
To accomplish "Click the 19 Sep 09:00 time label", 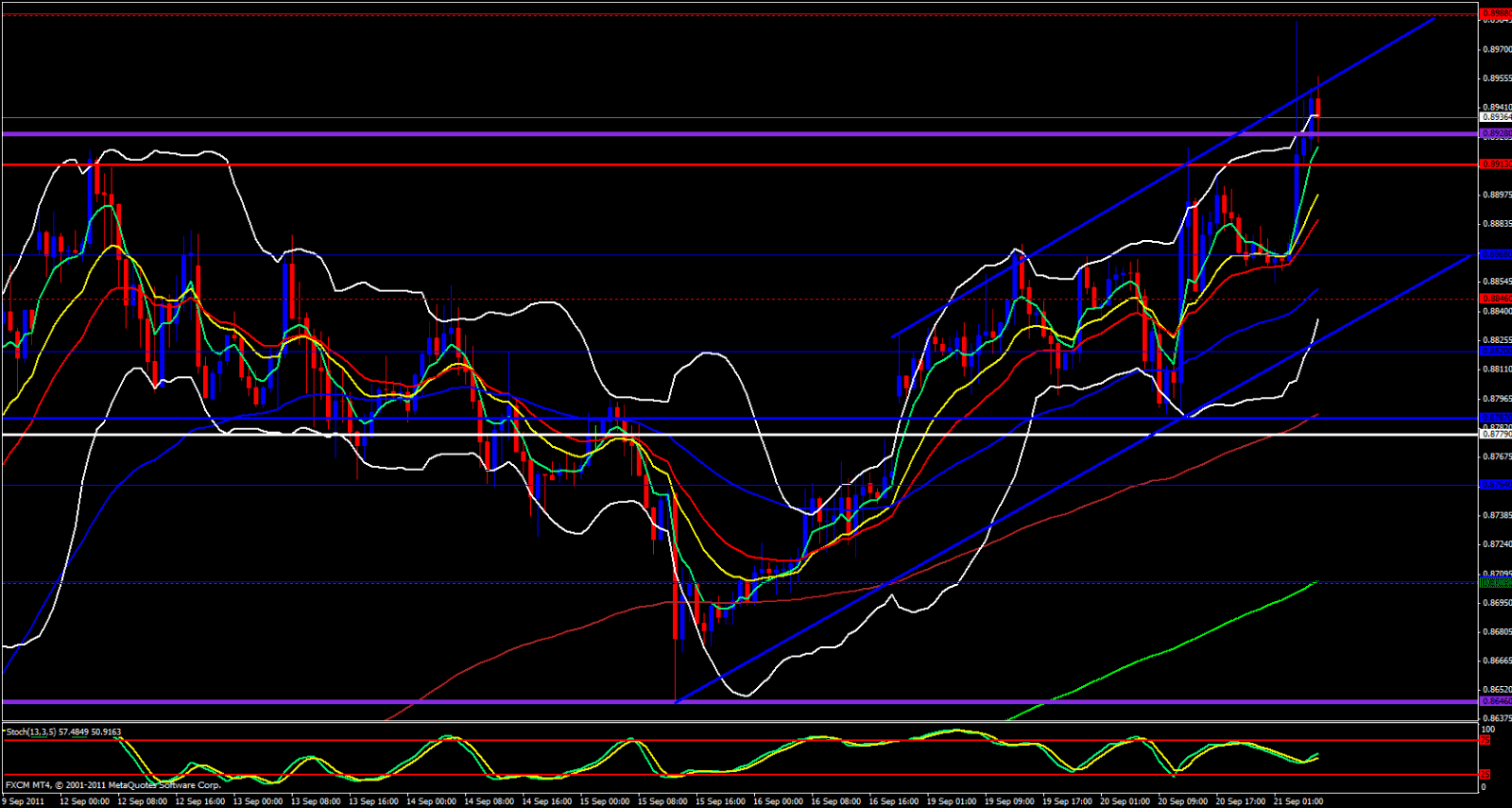I will coord(1009,801).
